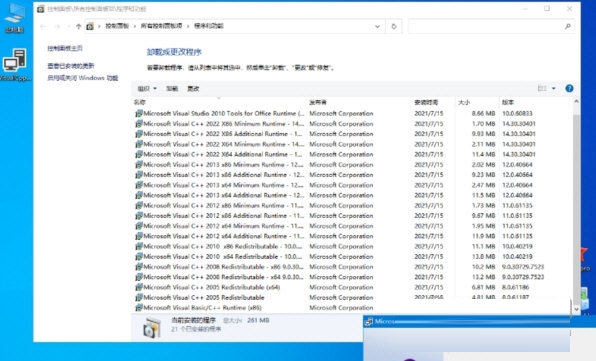Click version cell 10.0.60833
596x361 pixels.
point(517,113)
